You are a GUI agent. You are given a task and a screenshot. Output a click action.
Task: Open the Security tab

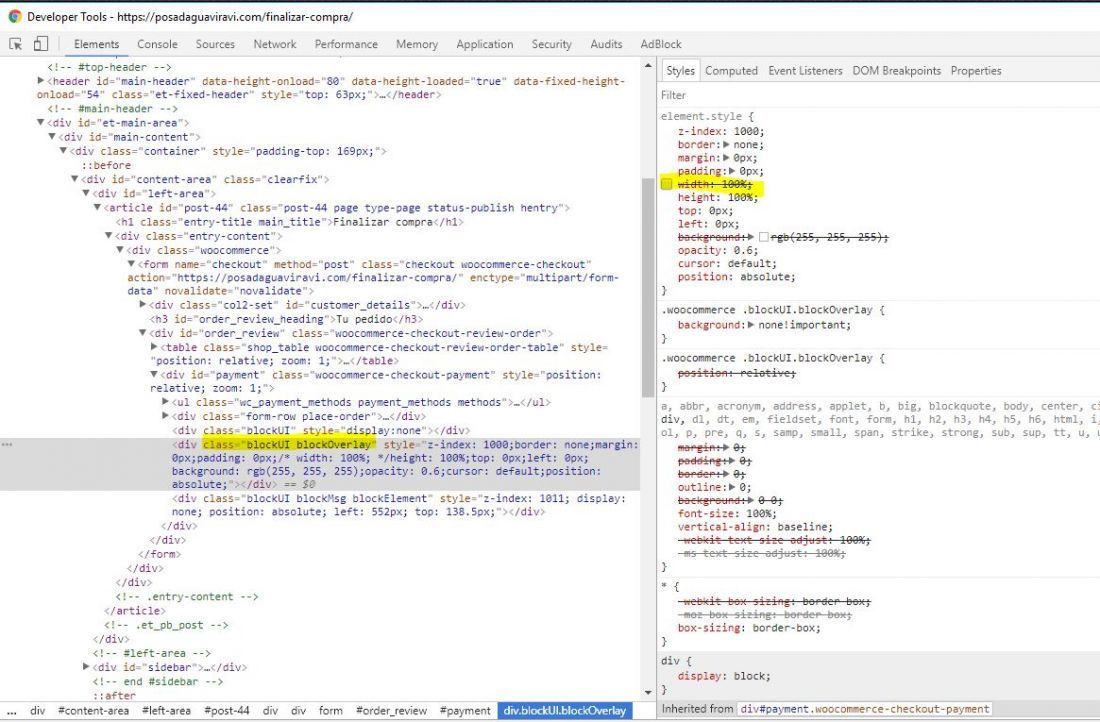pos(551,44)
